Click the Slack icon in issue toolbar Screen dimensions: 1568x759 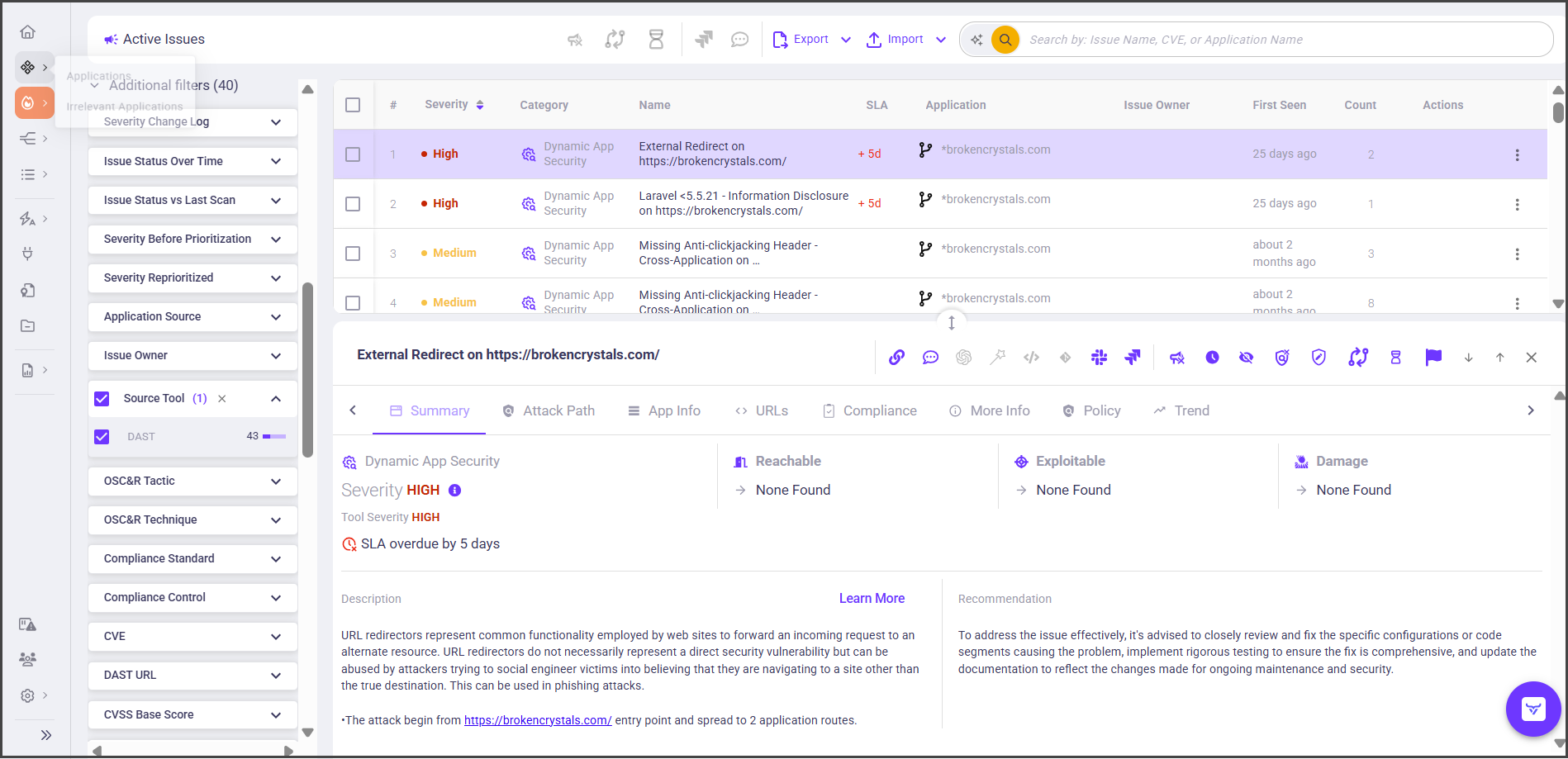[x=1099, y=358]
